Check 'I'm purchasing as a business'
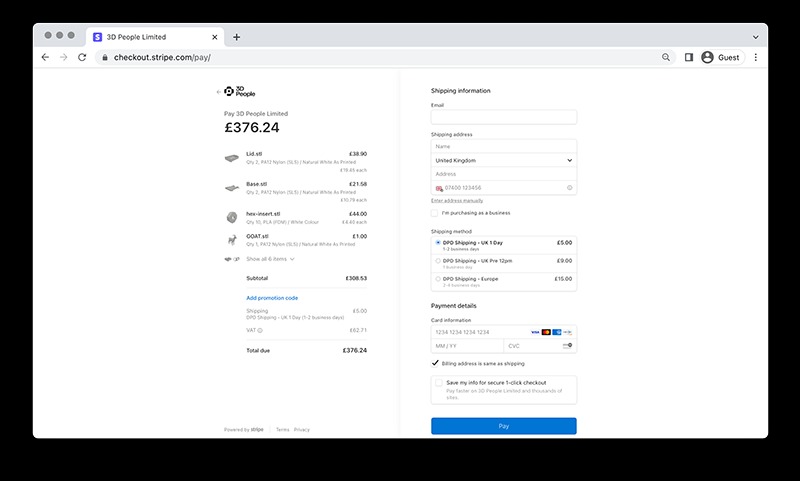The width and height of the screenshot is (800, 481). [x=435, y=213]
